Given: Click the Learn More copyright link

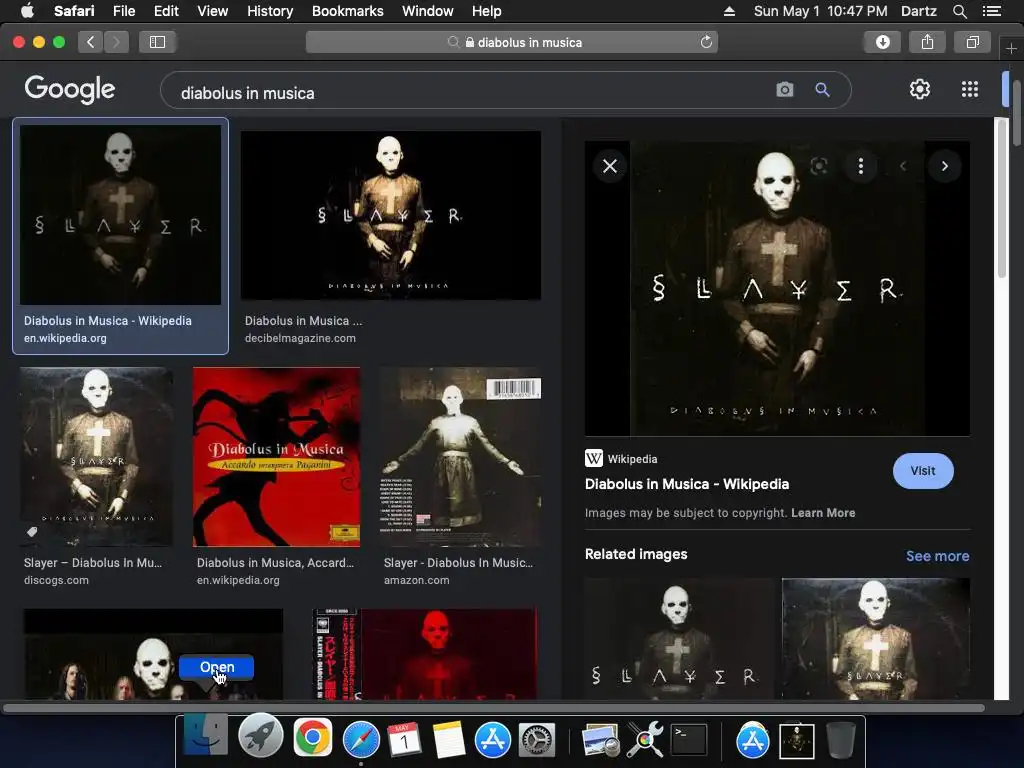Looking at the screenshot, I should click(x=823, y=513).
